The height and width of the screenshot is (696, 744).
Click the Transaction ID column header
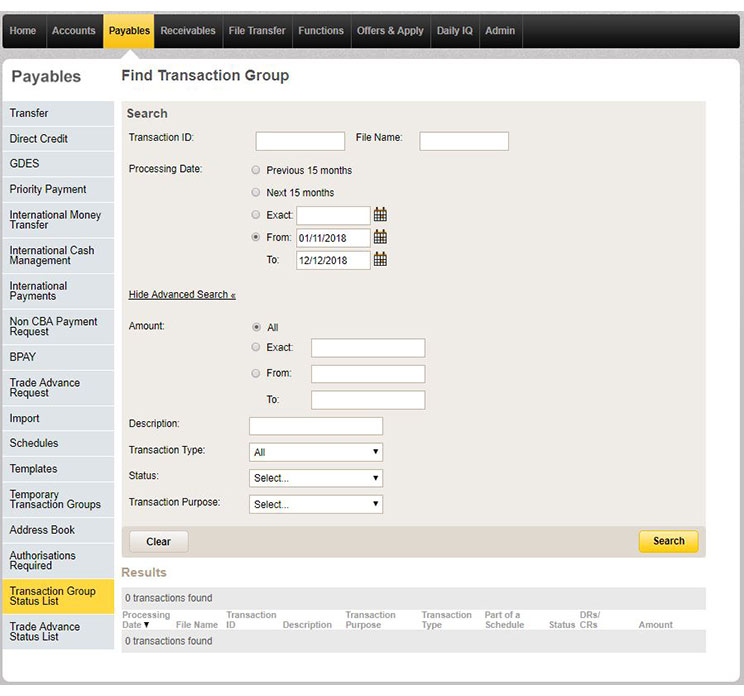click(x=251, y=620)
